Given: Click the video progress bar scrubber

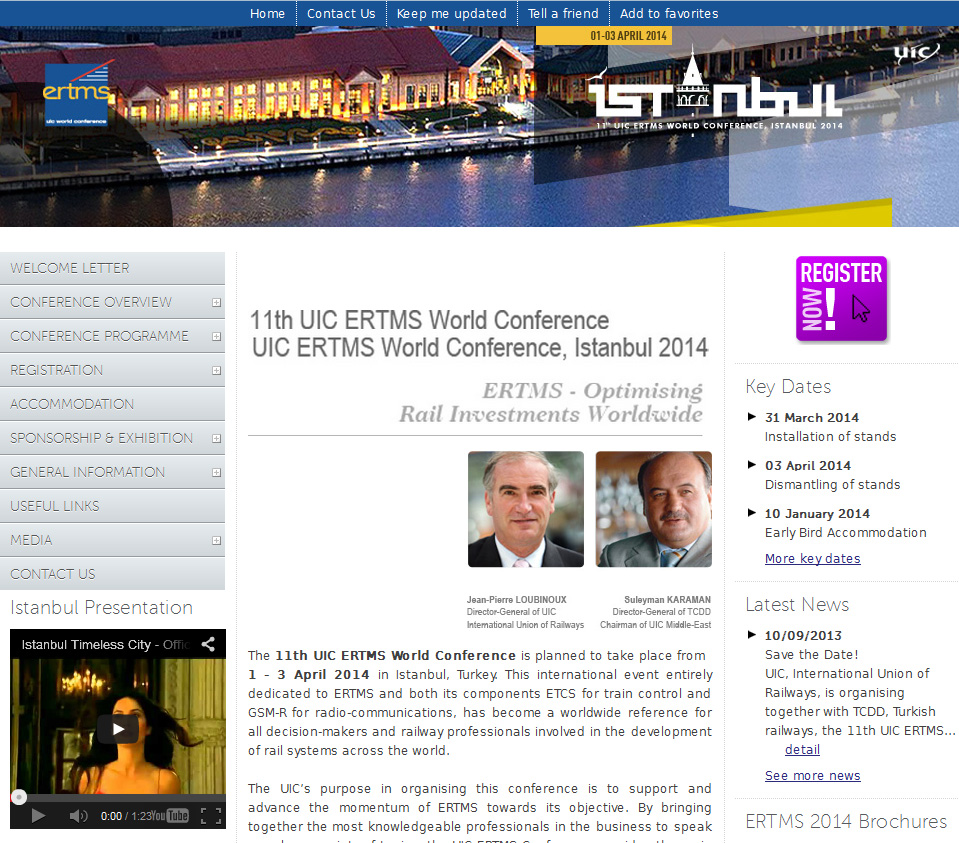Looking at the screenshot, I should coord(18,797).
